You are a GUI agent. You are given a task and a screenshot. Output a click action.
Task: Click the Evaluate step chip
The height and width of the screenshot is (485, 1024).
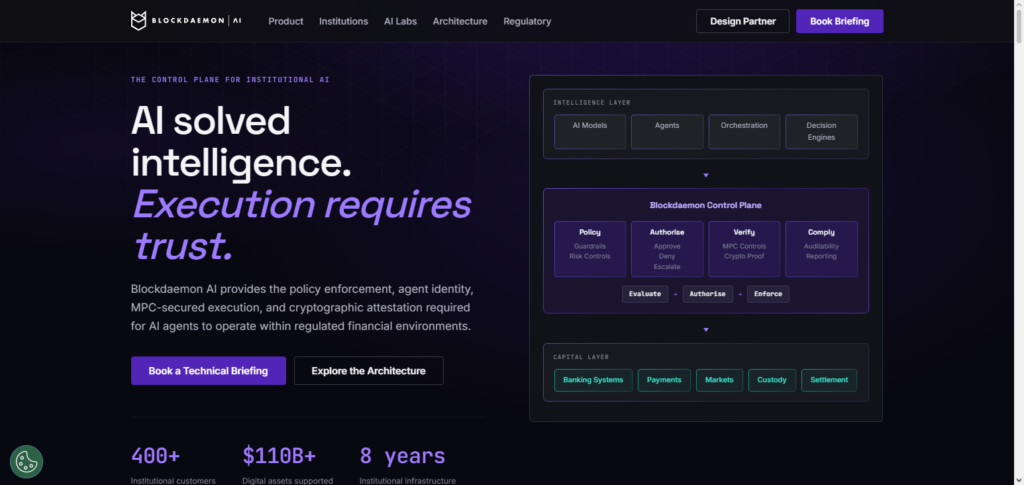(x=645, y=294)
